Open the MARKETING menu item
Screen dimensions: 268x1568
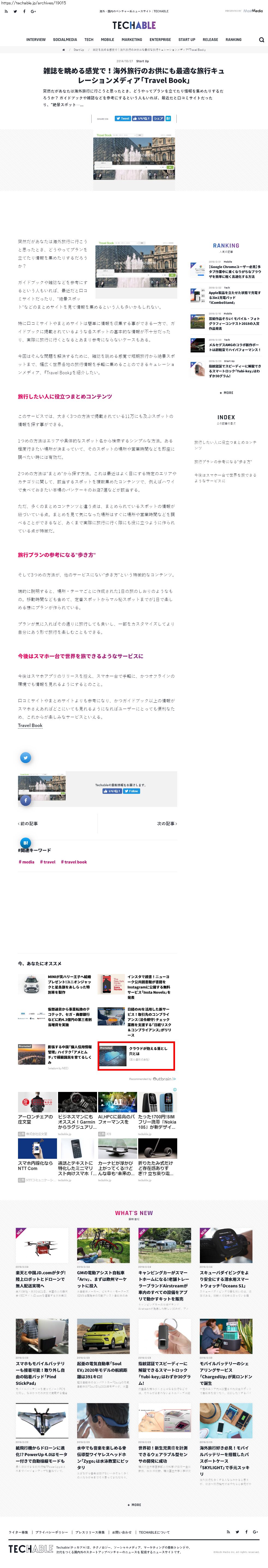(x=132, y=40)
